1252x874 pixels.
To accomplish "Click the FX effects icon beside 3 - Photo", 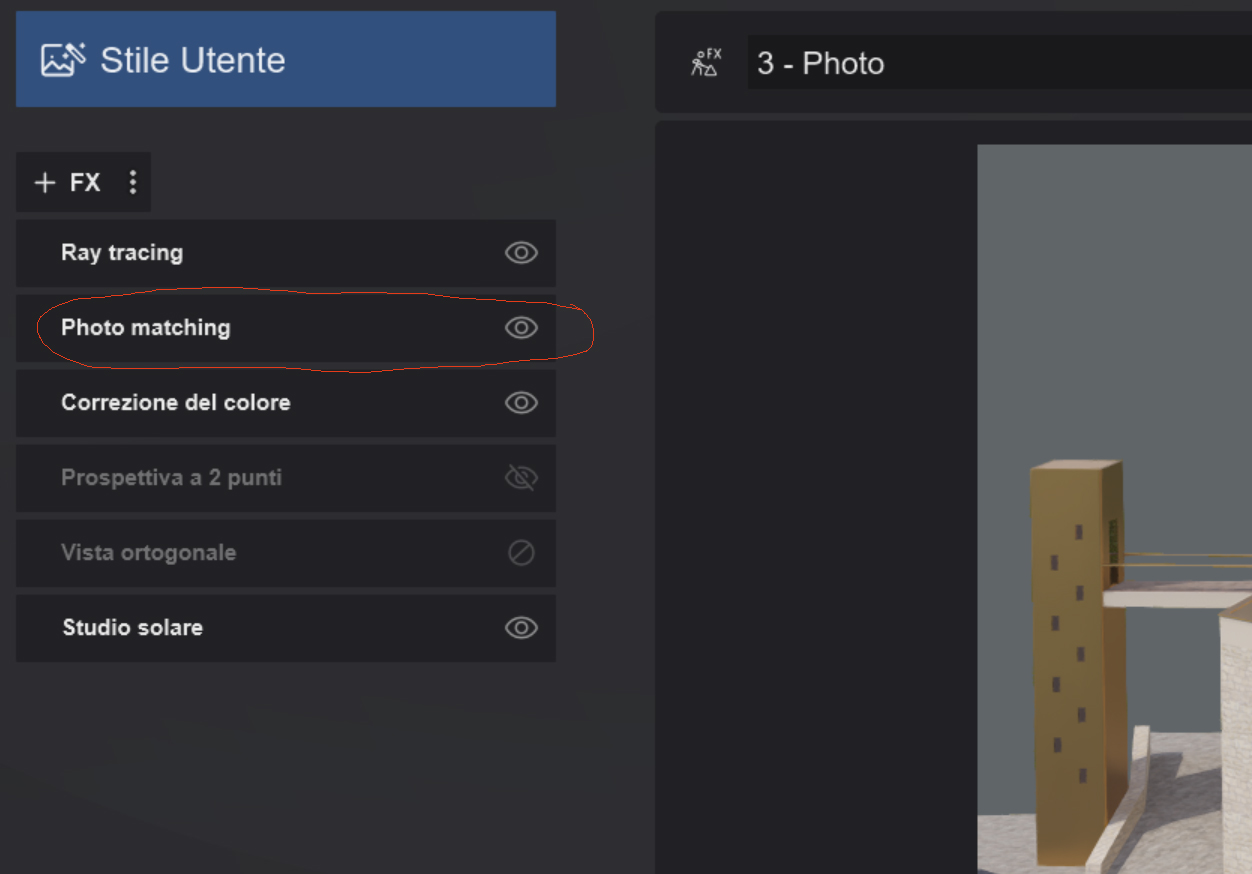I will click(706, 63).
